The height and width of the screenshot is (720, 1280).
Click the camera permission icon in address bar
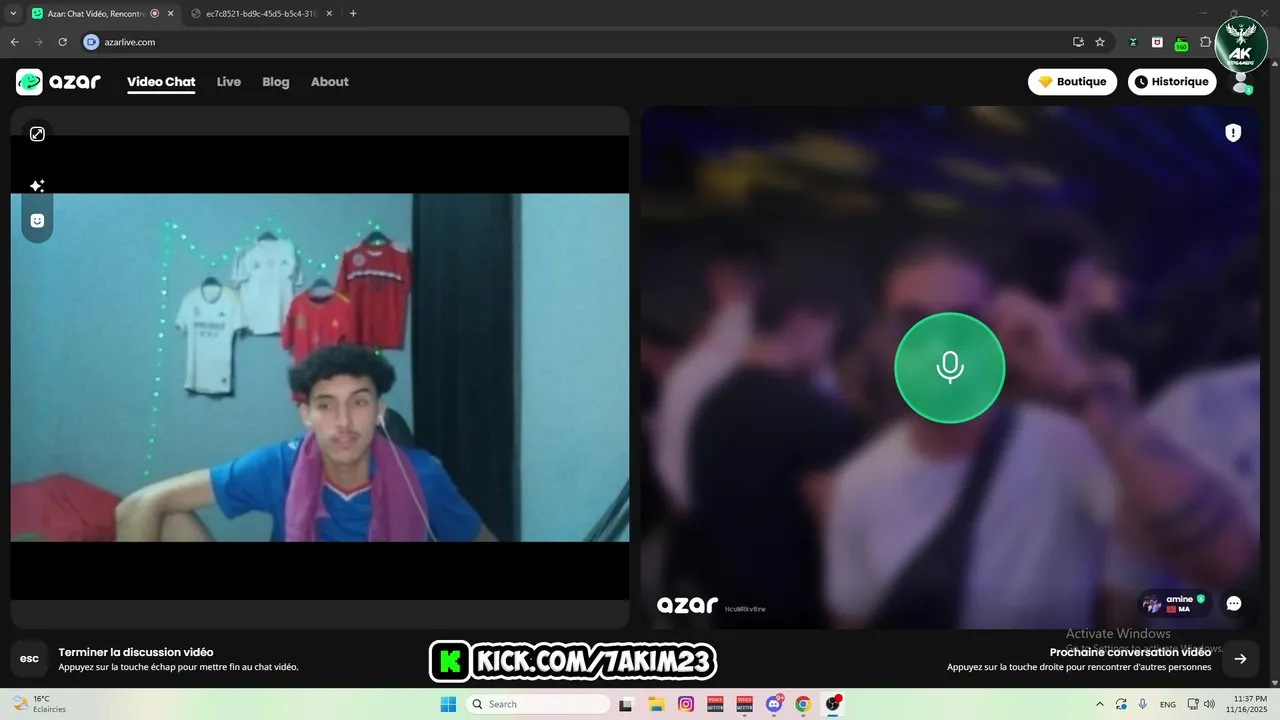click(91, 42)
